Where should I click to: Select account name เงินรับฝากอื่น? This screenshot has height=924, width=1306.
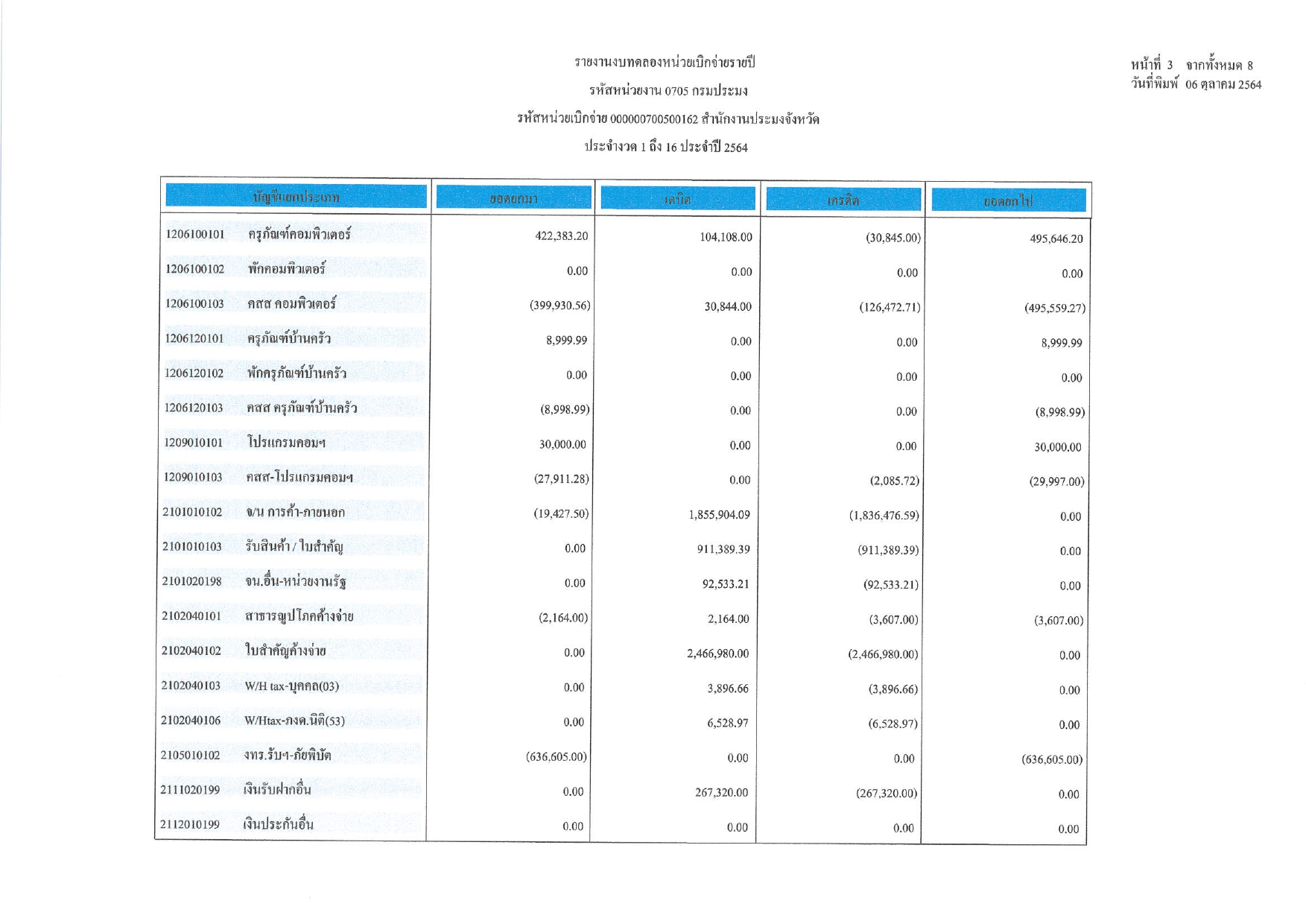(278, 789)
